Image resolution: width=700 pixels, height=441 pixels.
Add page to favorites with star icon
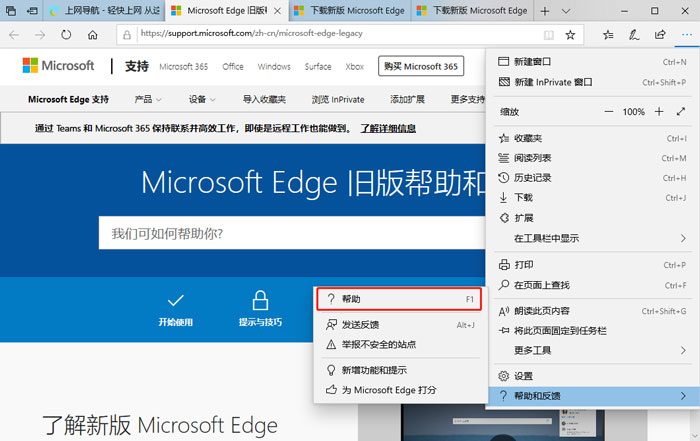pyautogui.click(x=570, y=34)
